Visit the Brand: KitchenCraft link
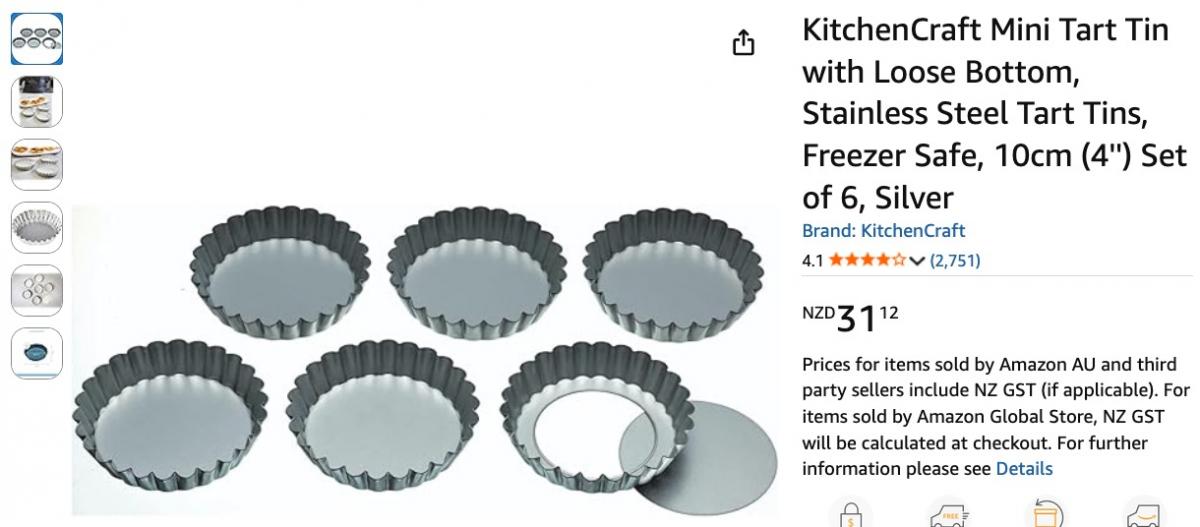This screenshot has width=1200, height=527. pyautogui.click(x=883, y=231)
